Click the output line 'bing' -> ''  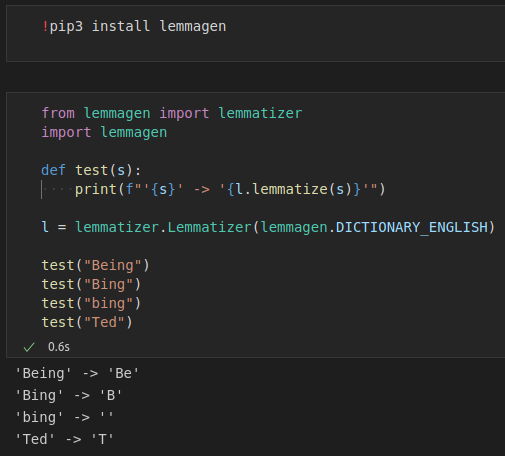[x=64, y=417]
